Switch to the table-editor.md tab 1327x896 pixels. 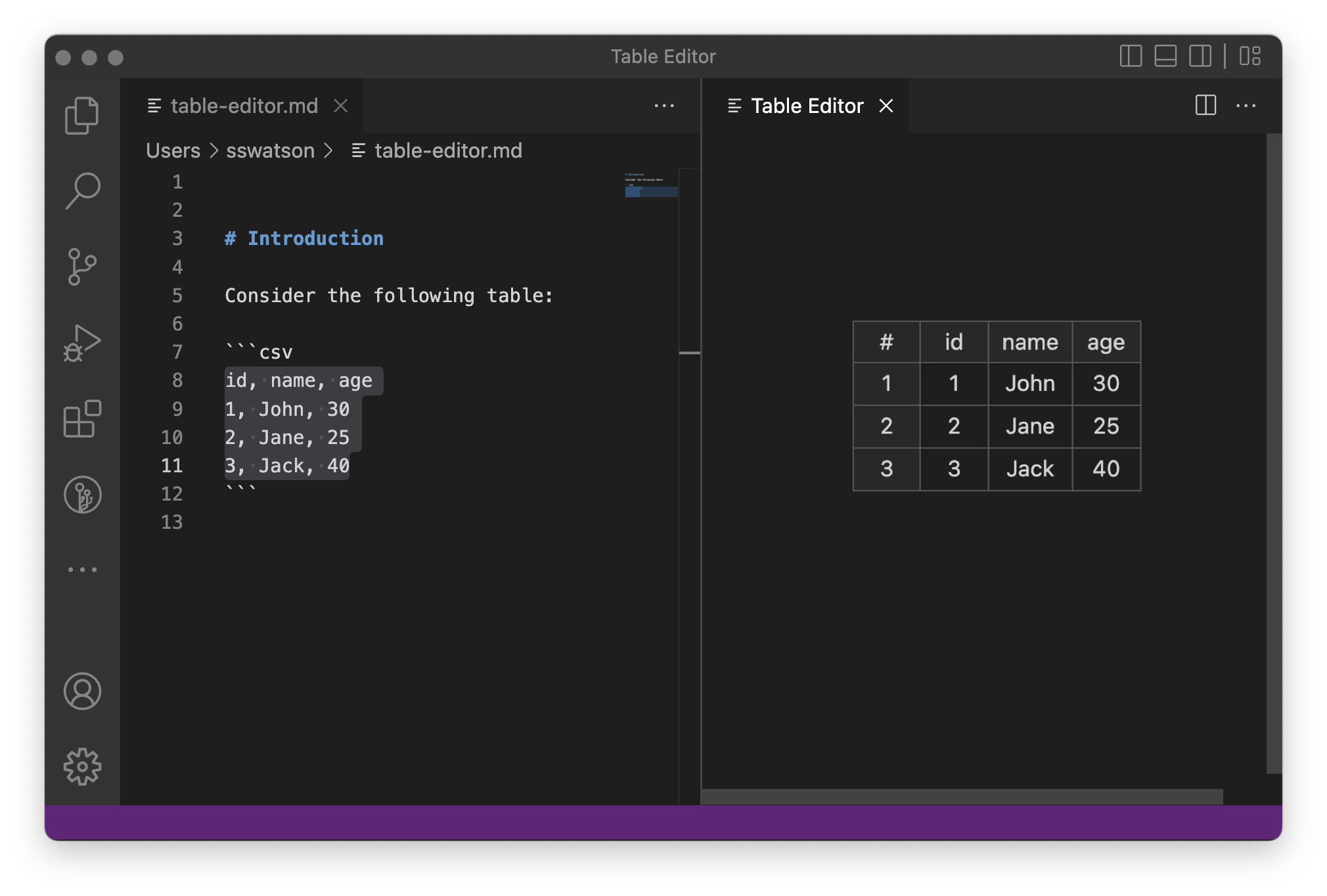[x=244, y=106]
